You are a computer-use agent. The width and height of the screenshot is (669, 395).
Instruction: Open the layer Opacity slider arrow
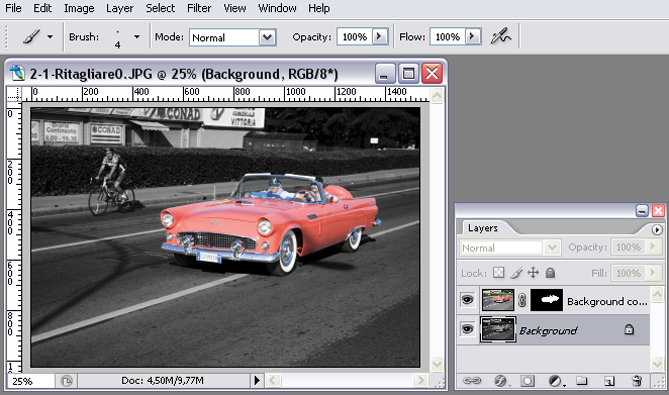pos(653,247)
